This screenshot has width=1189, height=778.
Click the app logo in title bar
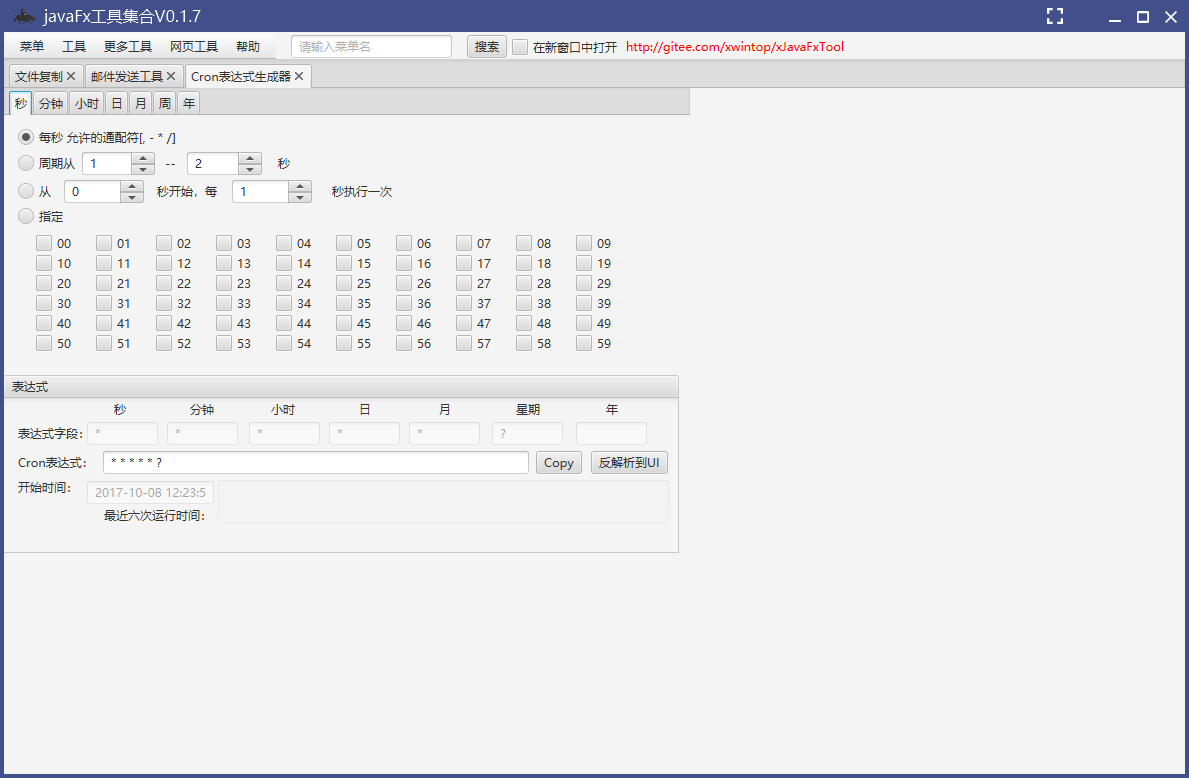coord(24,16)
